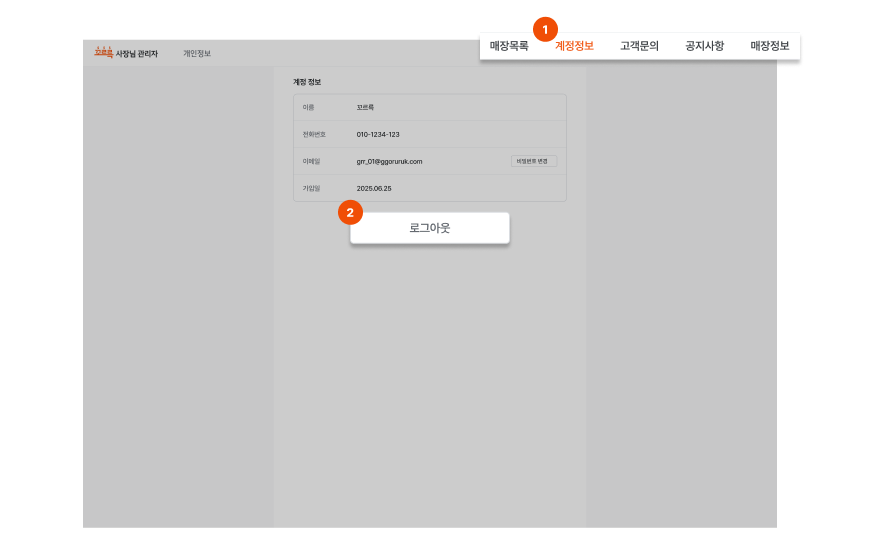Click the phone number 010-1234-123
Screen dimensions: 883x544
378,135
